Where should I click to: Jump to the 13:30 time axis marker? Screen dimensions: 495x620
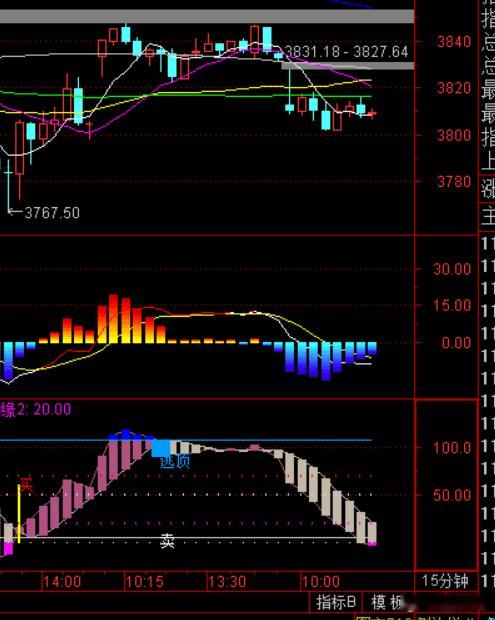point(227,582)
